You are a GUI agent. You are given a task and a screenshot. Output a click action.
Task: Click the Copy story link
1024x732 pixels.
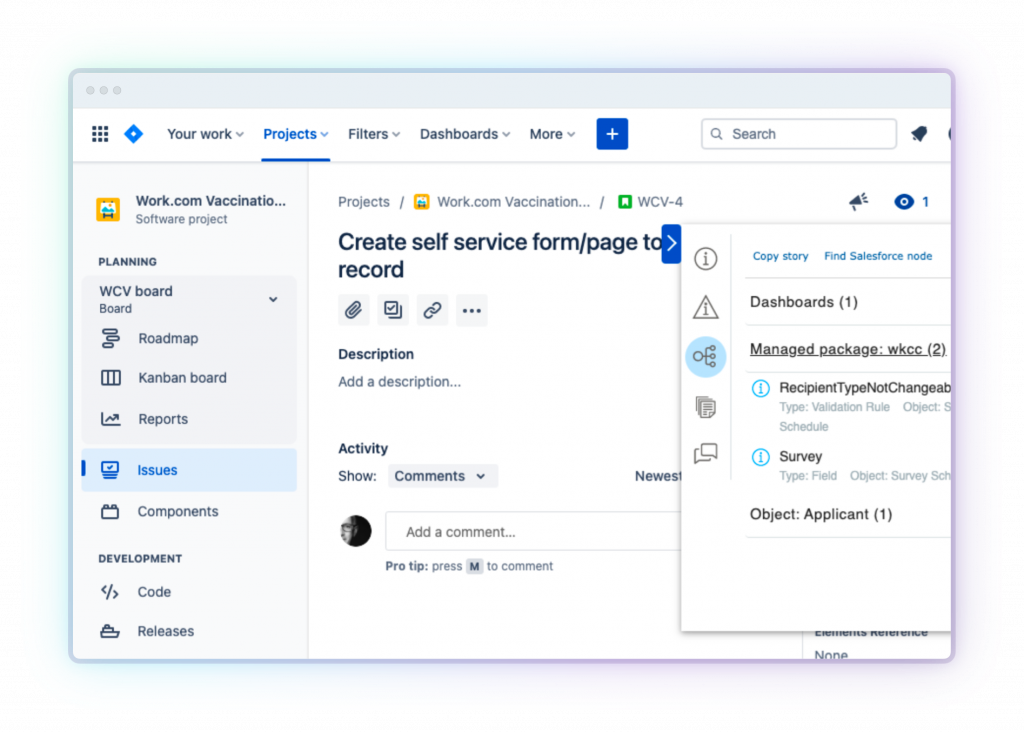pyautogui.click(x=780, y=256)
